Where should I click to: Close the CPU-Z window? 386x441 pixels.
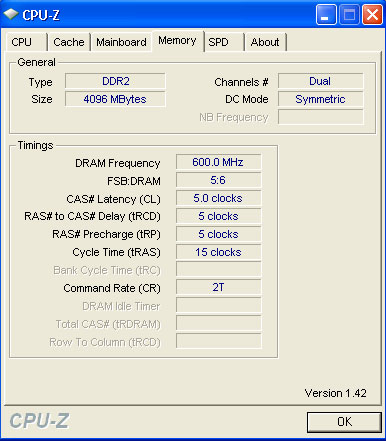[372, 15]
